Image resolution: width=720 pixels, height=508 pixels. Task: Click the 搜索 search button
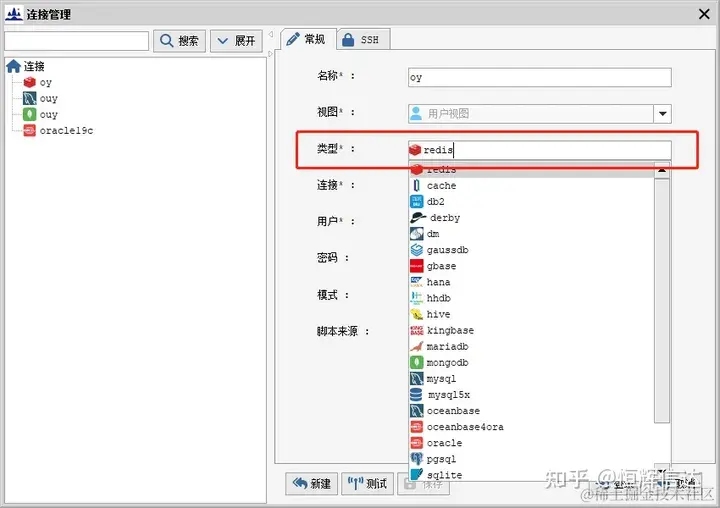[x=180, y=41]
